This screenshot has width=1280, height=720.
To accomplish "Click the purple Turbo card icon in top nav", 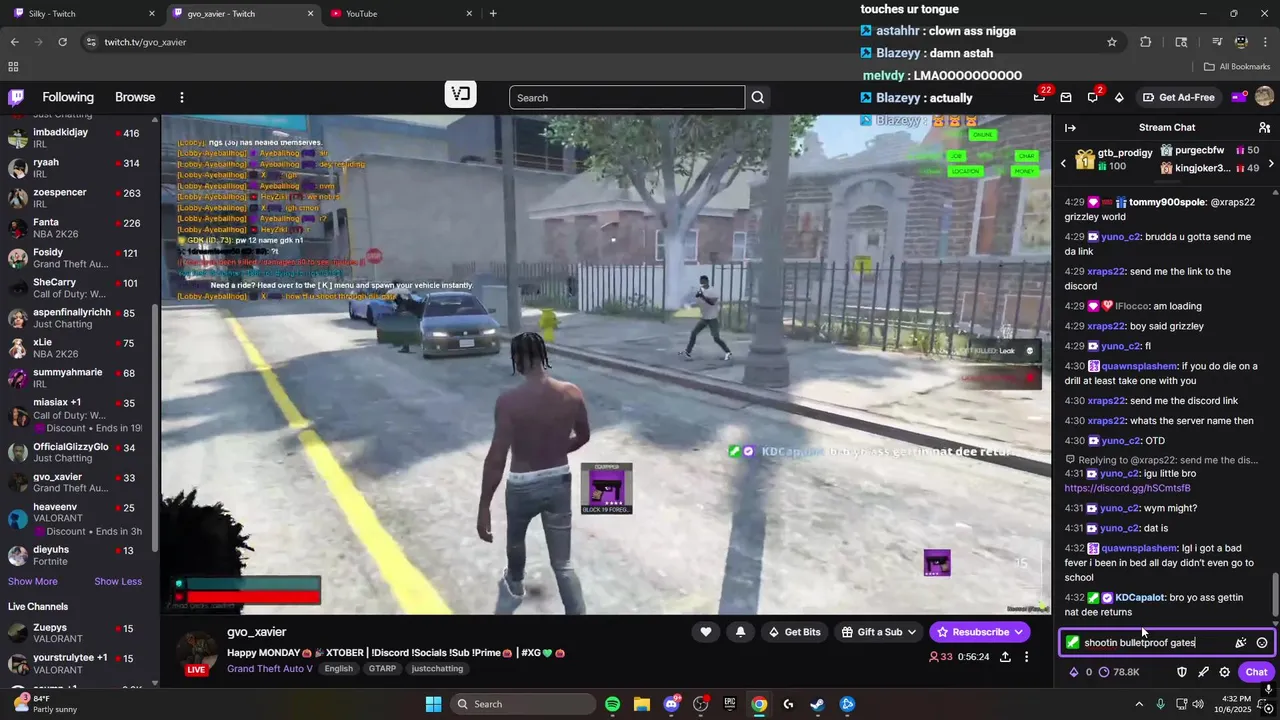I will click(1238, 97).
